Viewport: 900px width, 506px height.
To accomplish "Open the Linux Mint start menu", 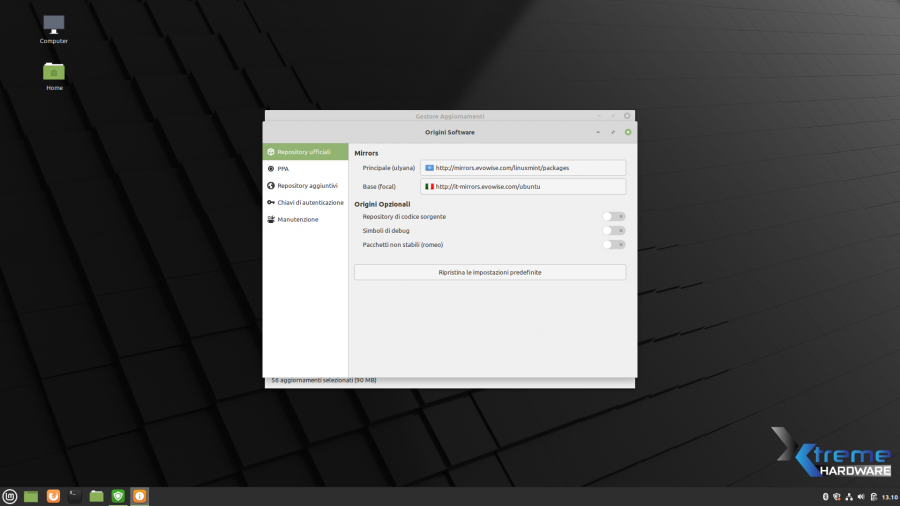I will [x=10, y=496].
